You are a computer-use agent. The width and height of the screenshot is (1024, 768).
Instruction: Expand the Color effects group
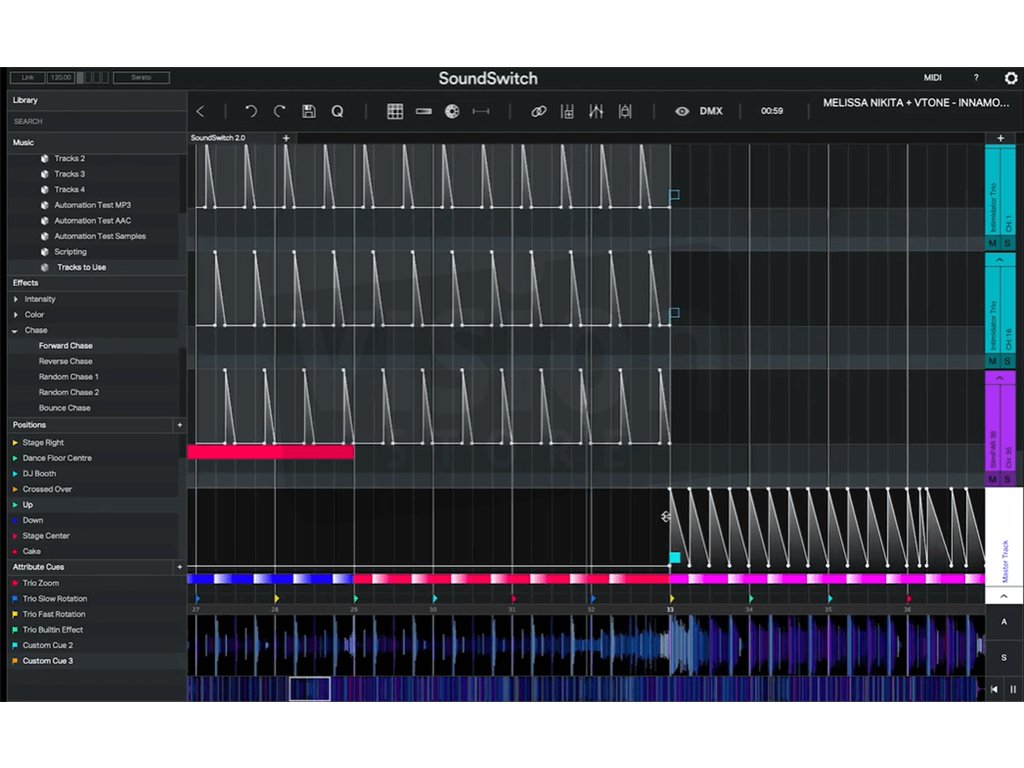click(16, 315)
